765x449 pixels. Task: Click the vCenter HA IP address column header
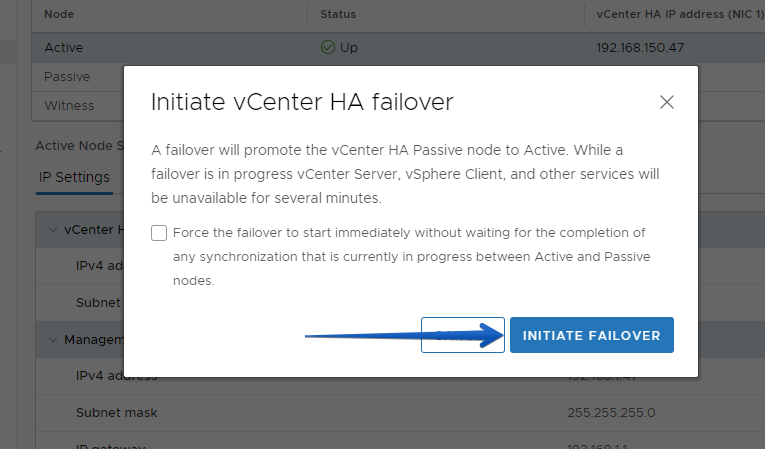[x=680, y=14]
